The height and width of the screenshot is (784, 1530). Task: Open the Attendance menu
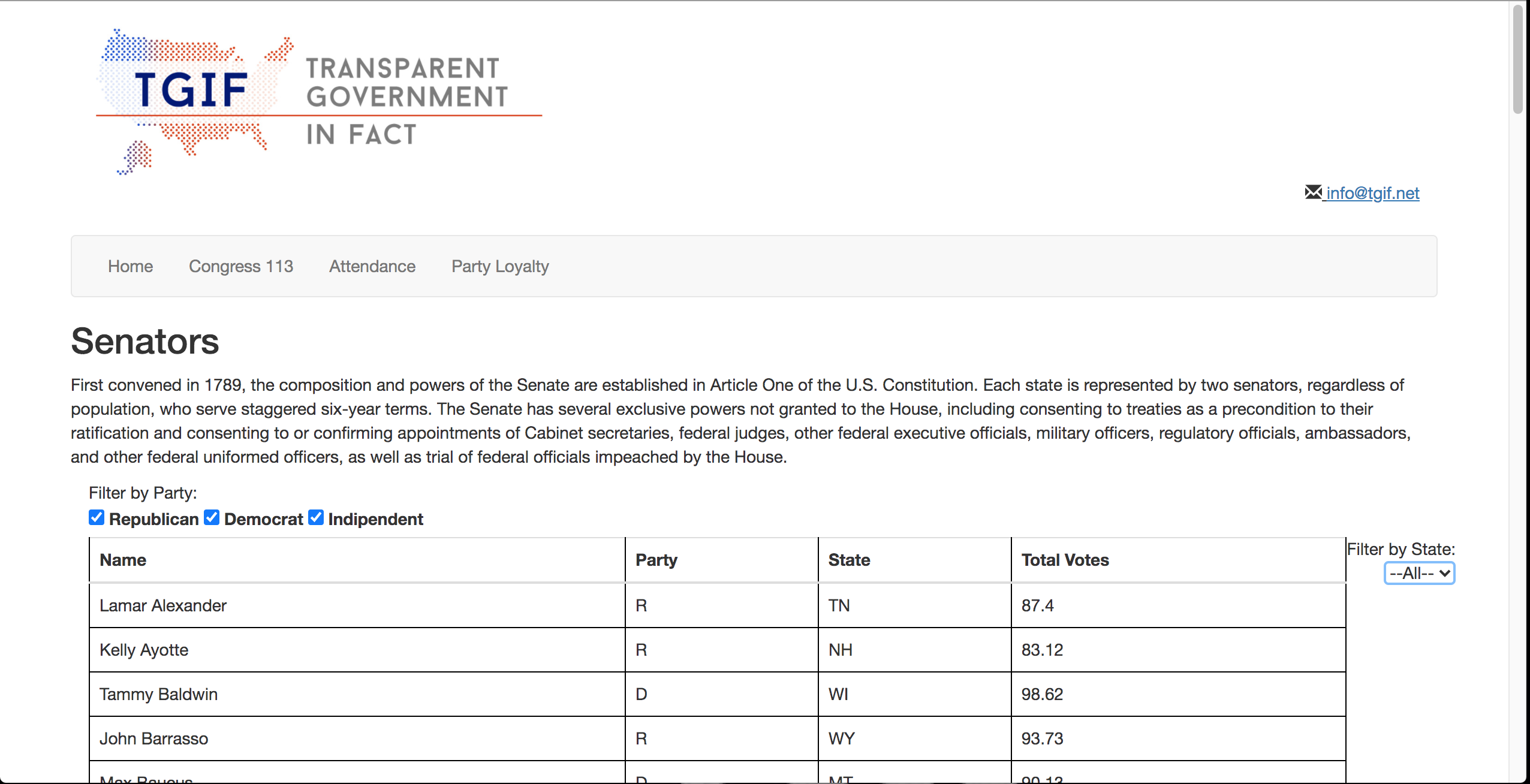tap(372, 266)
